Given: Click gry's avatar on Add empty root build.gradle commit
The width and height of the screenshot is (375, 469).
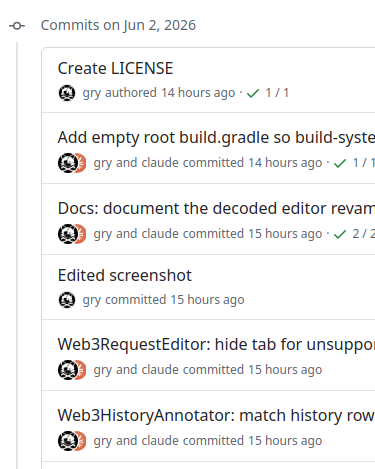Looking at the screenshot, I should pos(68,163).
